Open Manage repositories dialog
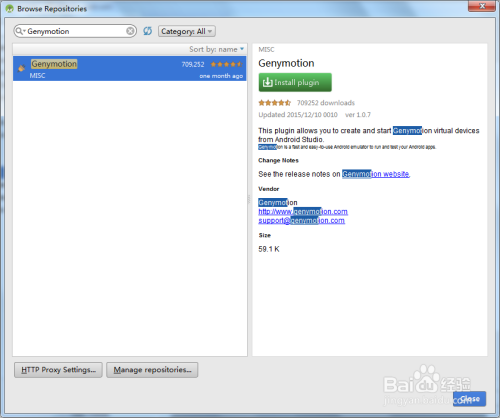Viewport: 500px width, 418px height. (x=152, y=370)
